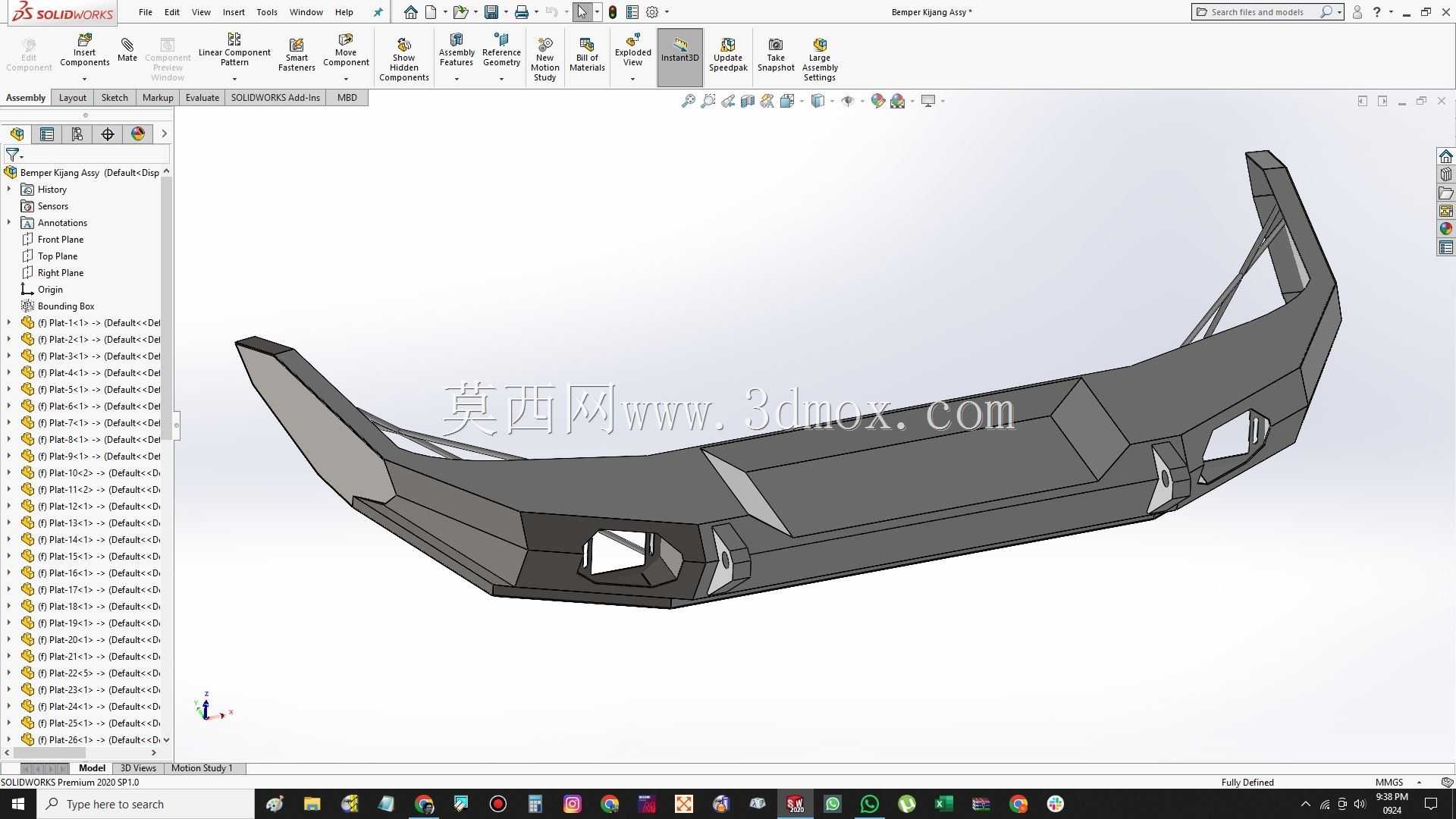
Task: Expand more FeatureManager tabs chevron
Action: (x=164, y=134)
